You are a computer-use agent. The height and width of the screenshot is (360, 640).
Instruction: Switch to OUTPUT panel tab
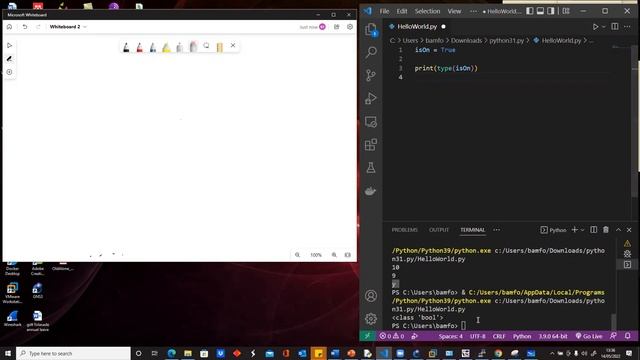point(439,230)
